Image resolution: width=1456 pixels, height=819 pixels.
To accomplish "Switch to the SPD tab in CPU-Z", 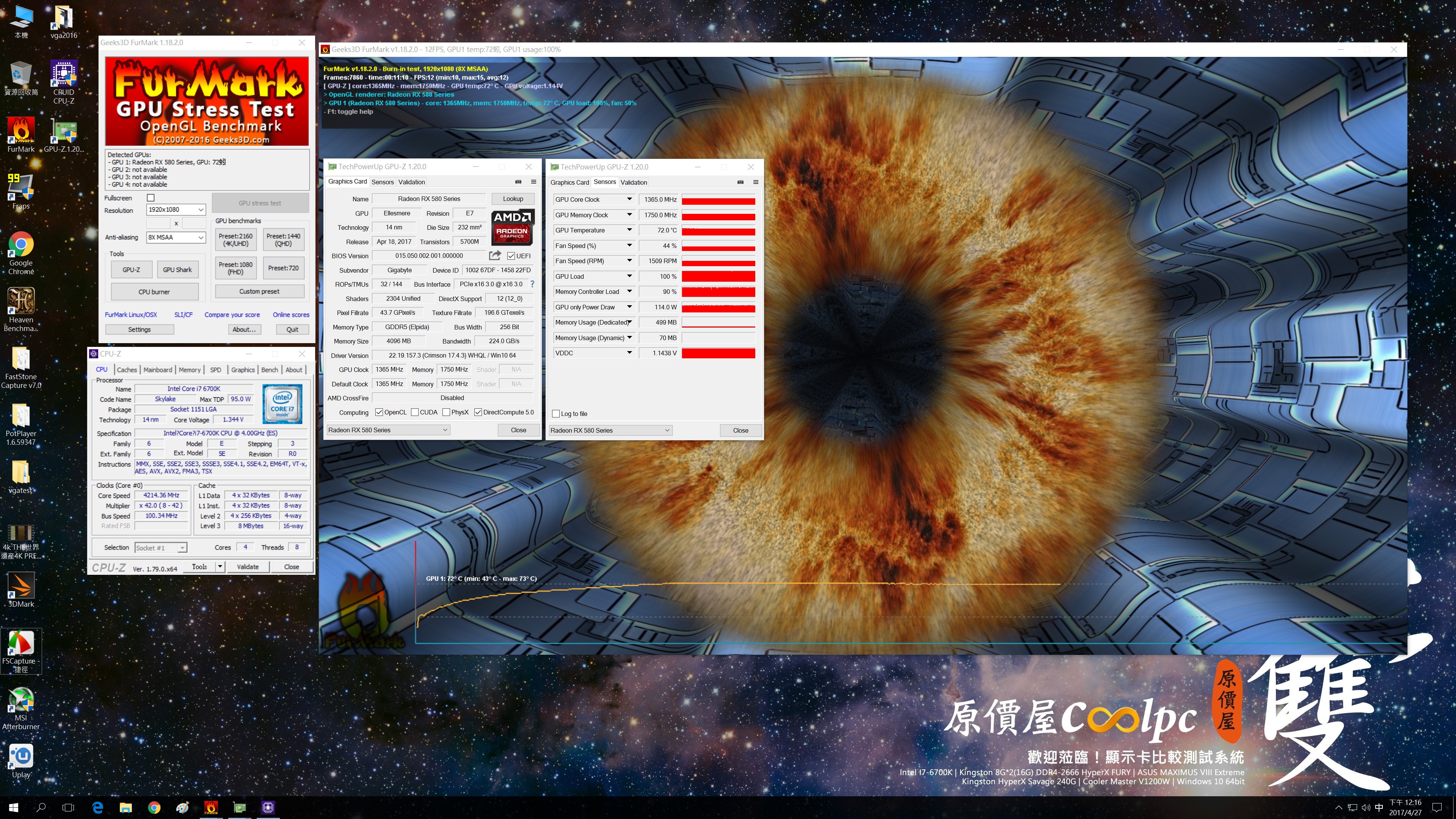I will (215, 370).
